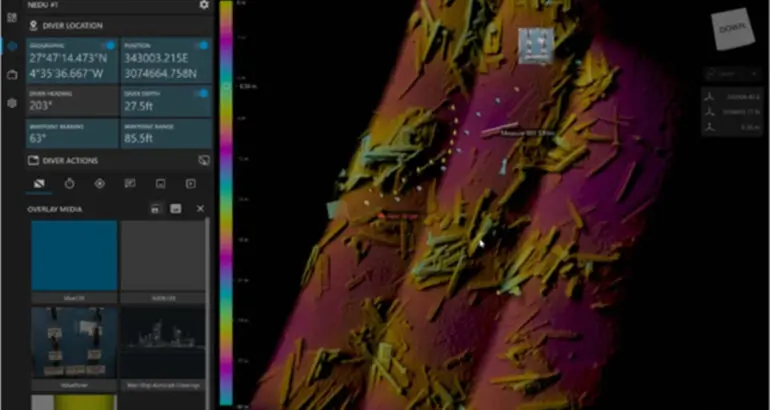Click the depth color scale bar
The width and height of the screenshot is (770, 410).
tap(226, 200)
